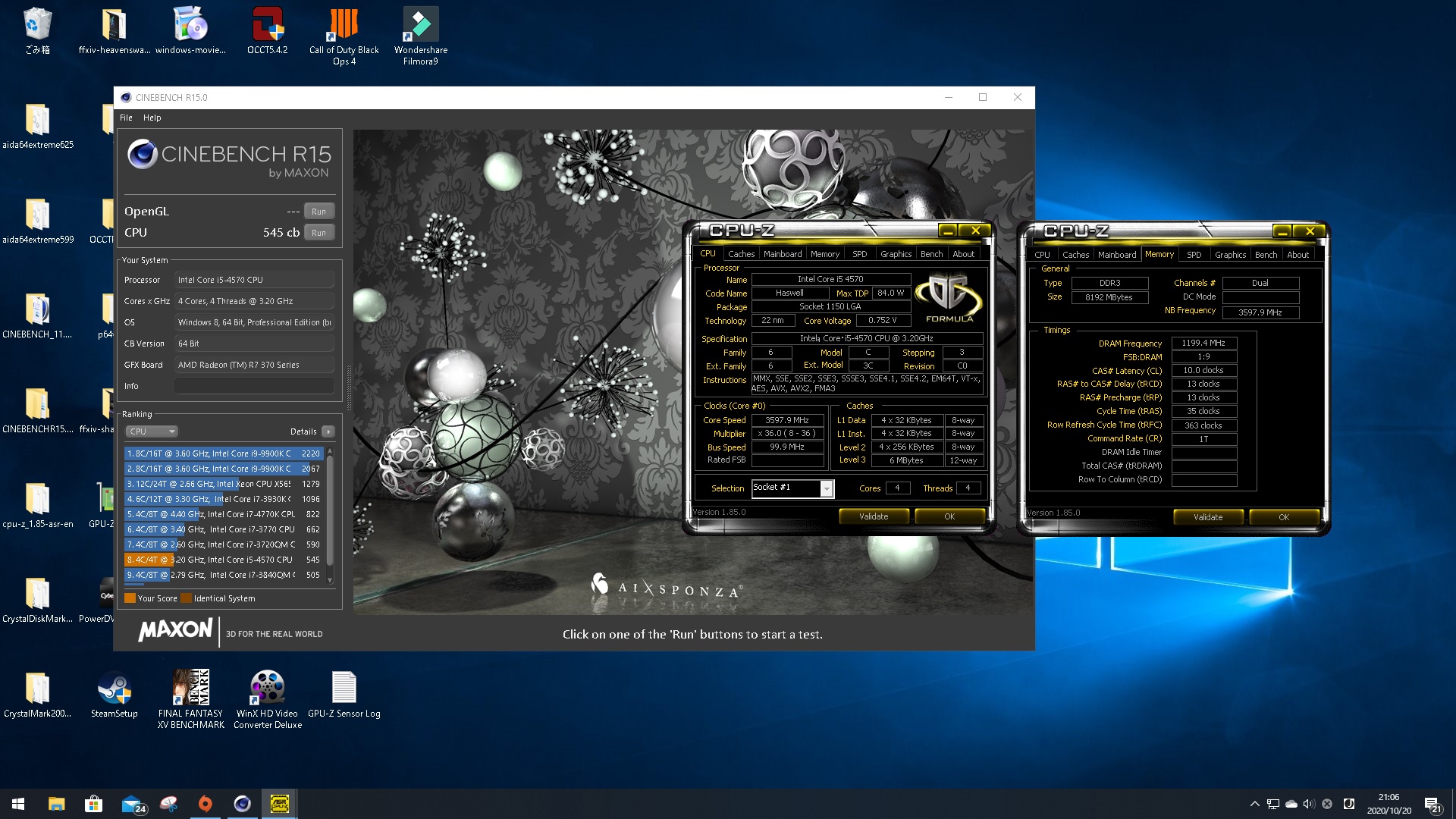The image size is (1456, 819).
Task: Select ranking row Xeon X5650 score 1279
Action: point(224,484)
